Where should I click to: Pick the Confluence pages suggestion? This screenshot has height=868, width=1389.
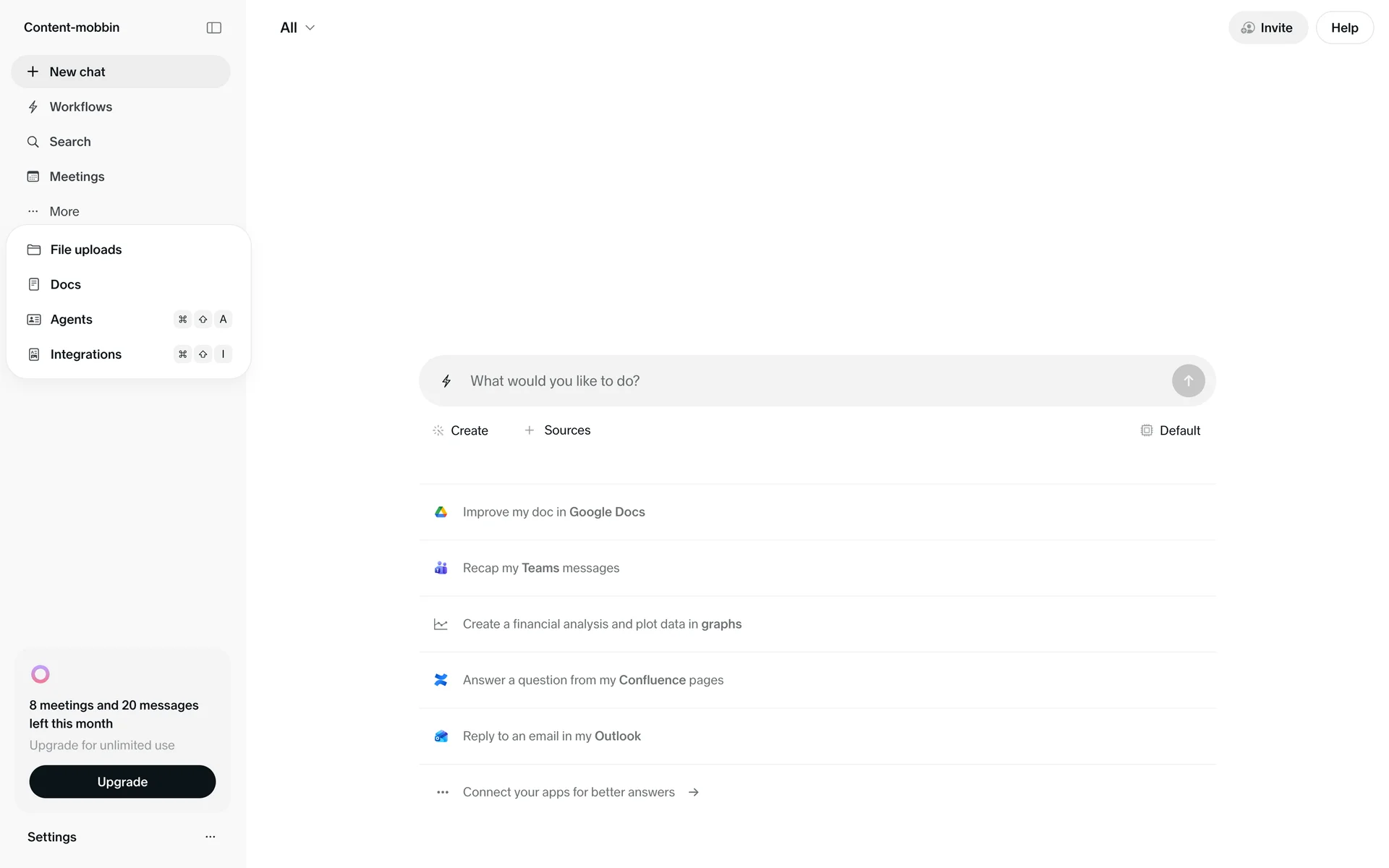592,680
